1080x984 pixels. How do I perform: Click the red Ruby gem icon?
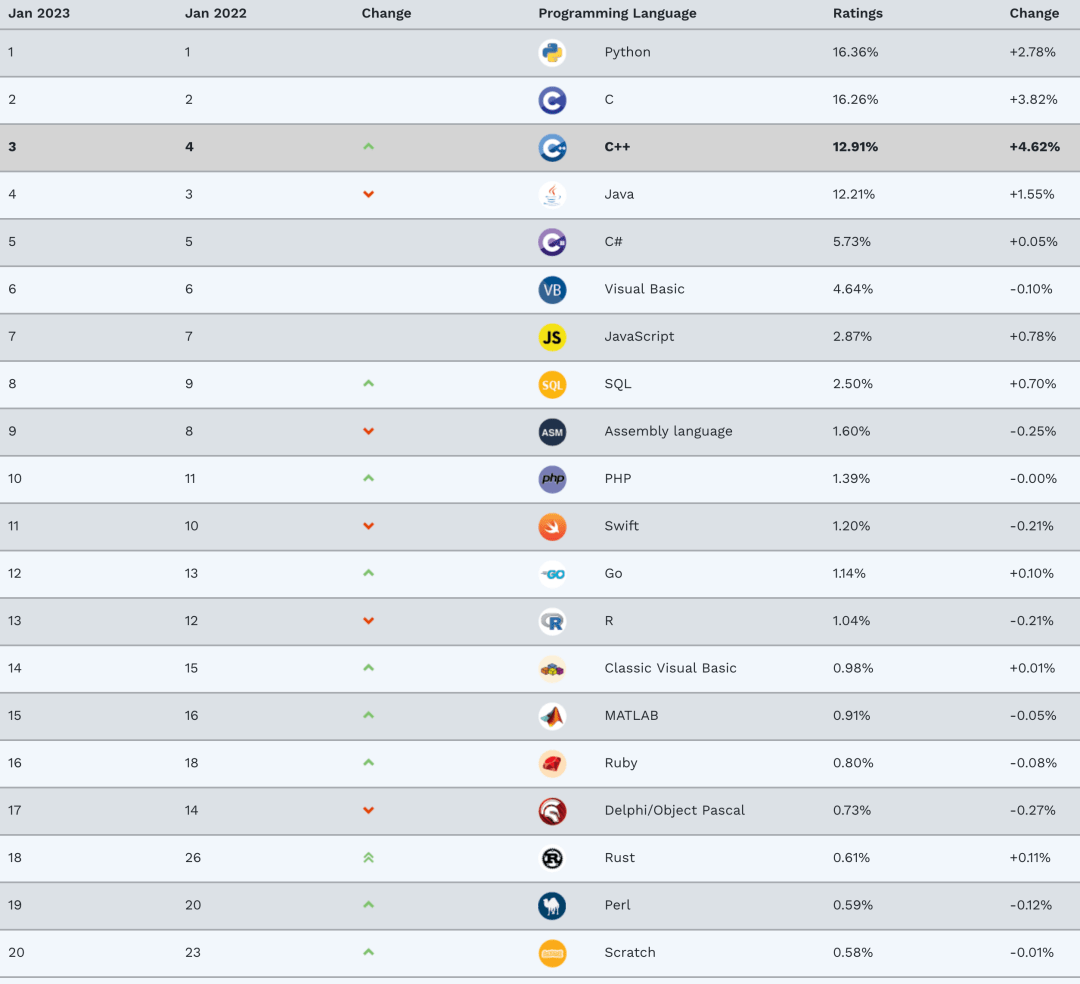[552, 763]
